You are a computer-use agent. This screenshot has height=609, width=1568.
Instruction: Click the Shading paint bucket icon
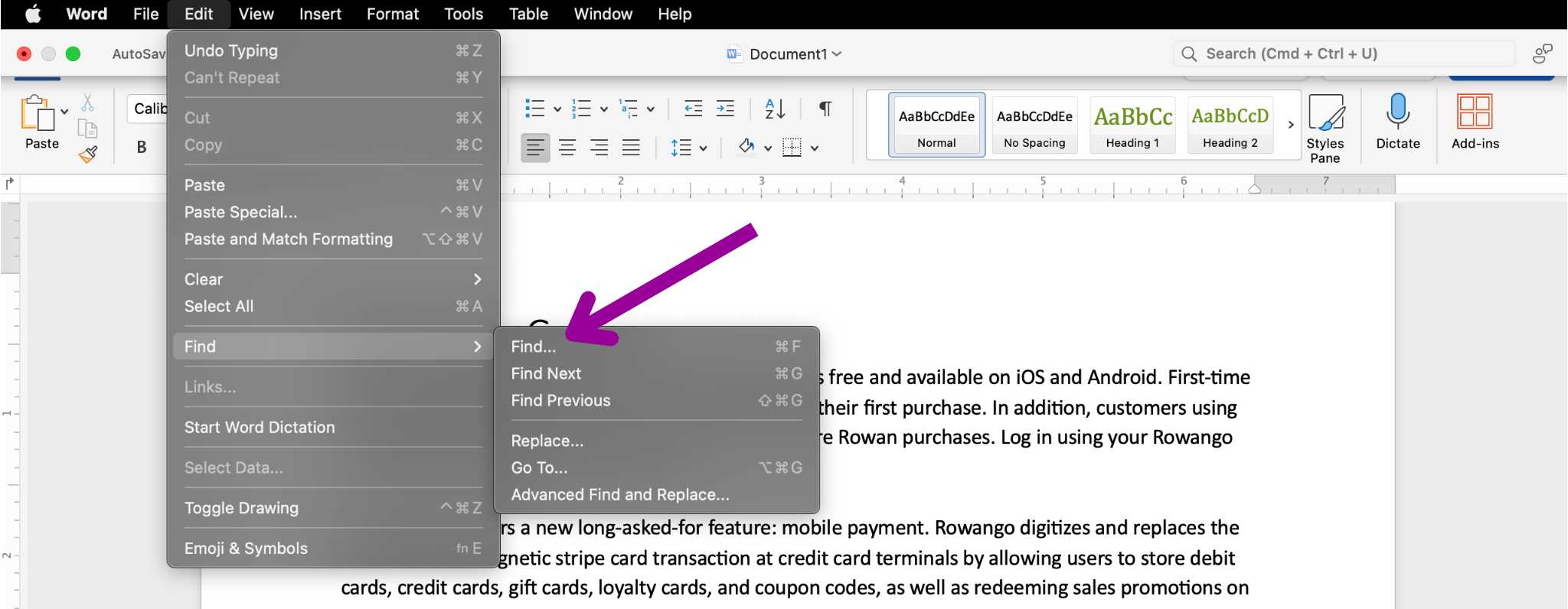click(x=746, y=147)
